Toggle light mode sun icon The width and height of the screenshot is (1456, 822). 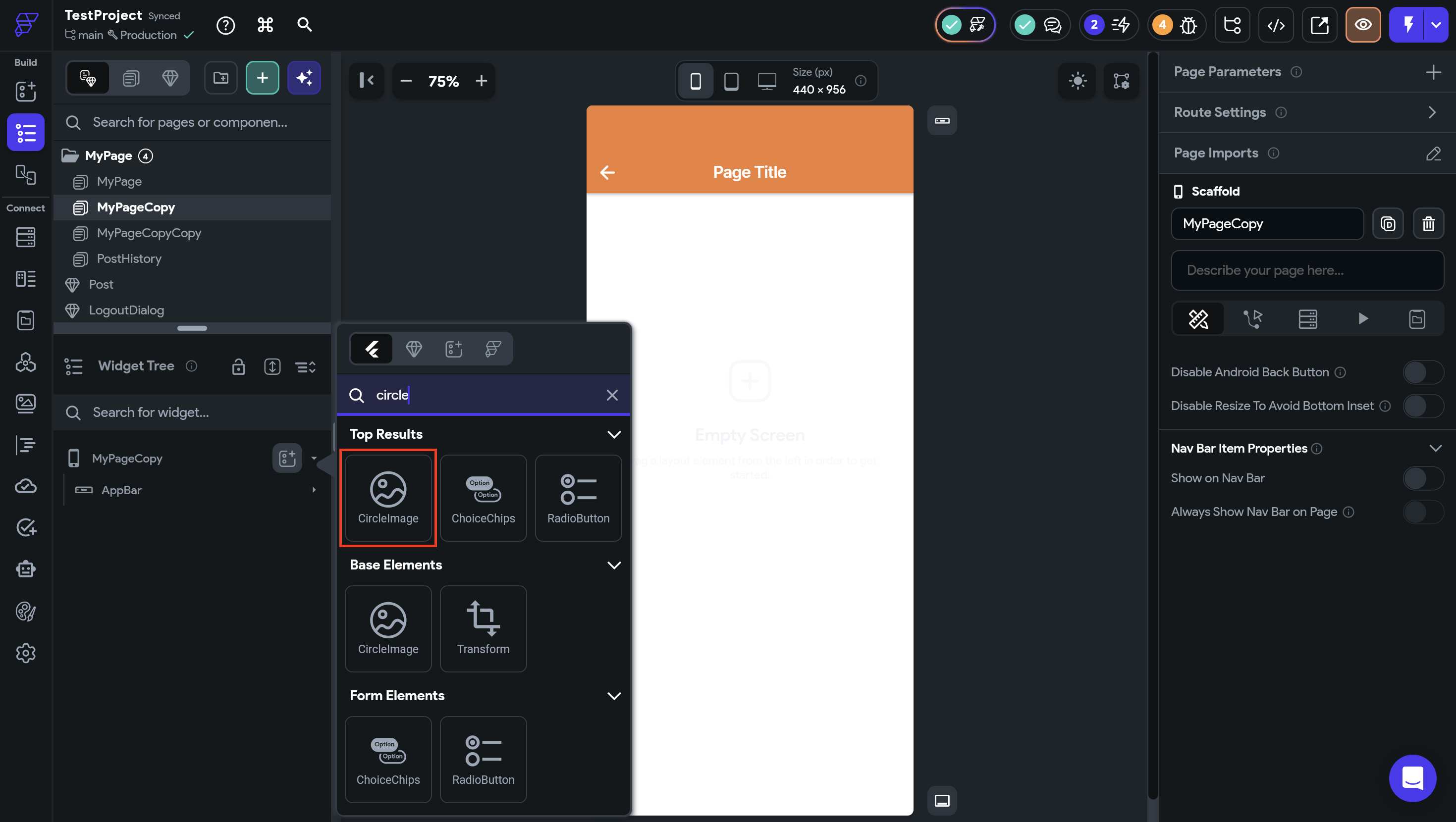point(1078,81)
